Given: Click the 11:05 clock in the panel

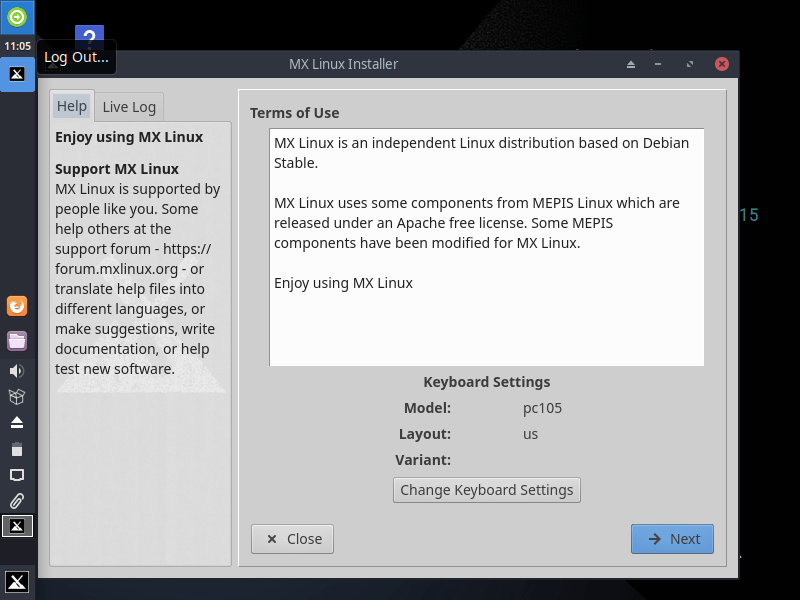Looking at the screenshot, I should pyautogui.click(x=17, y=46).
